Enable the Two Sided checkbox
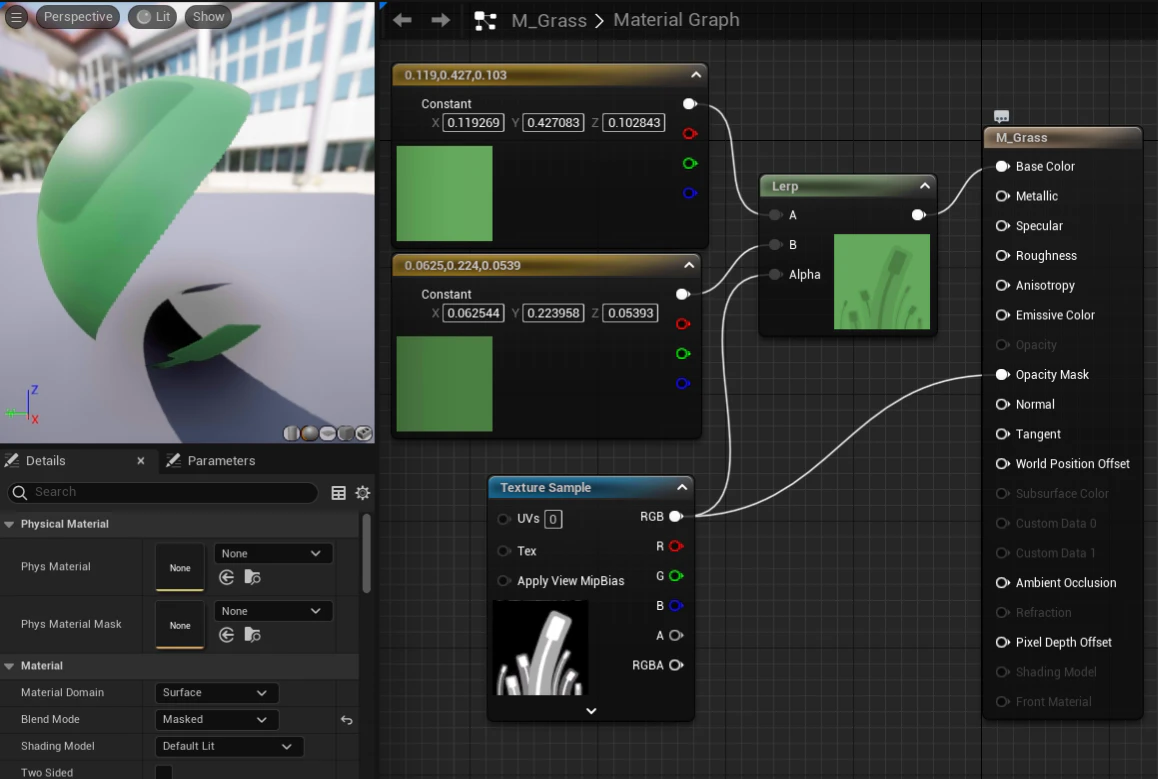This screenshot has width=1158, height=779. point(164,772)
